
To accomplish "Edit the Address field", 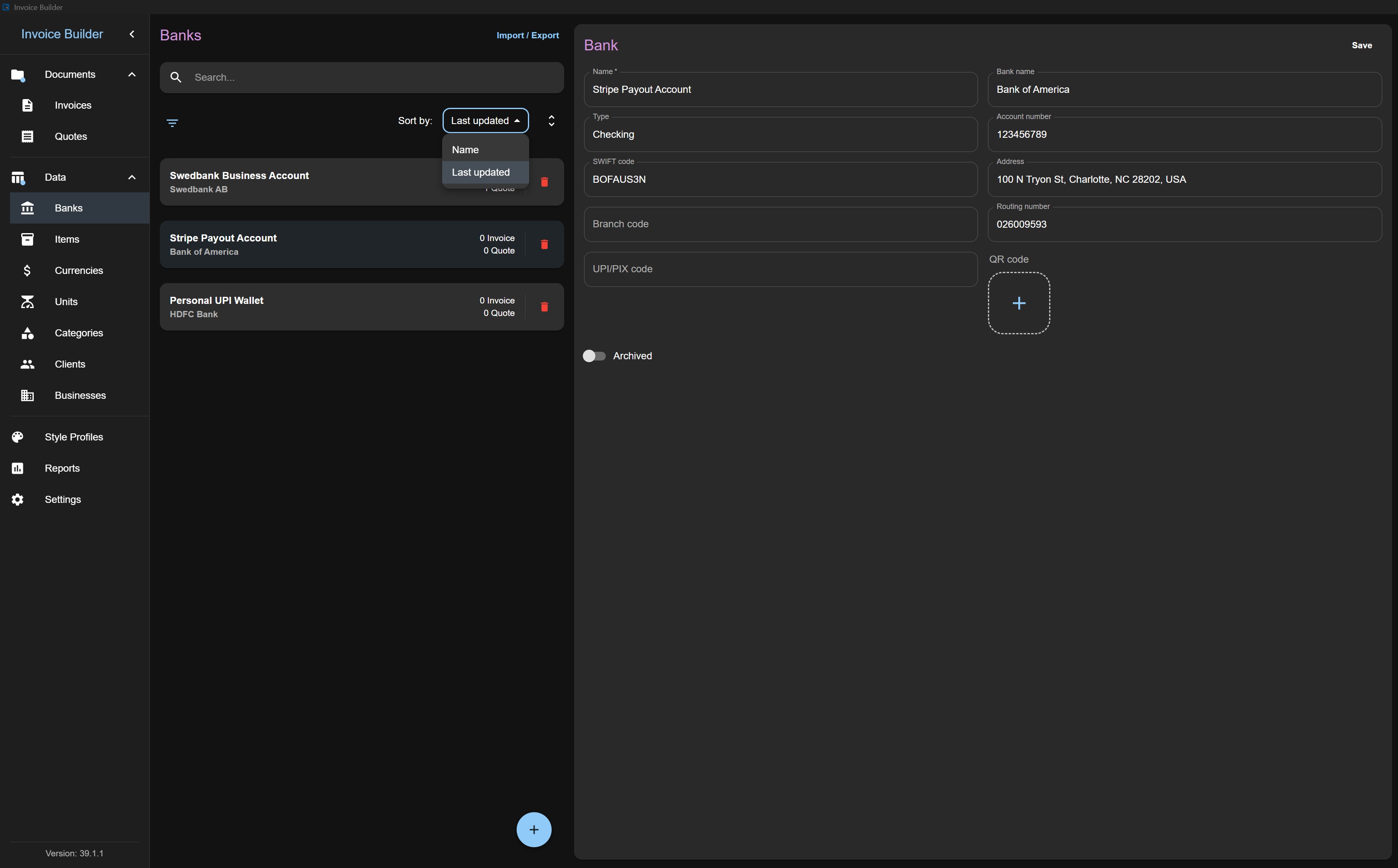I will click(1184, 179).
